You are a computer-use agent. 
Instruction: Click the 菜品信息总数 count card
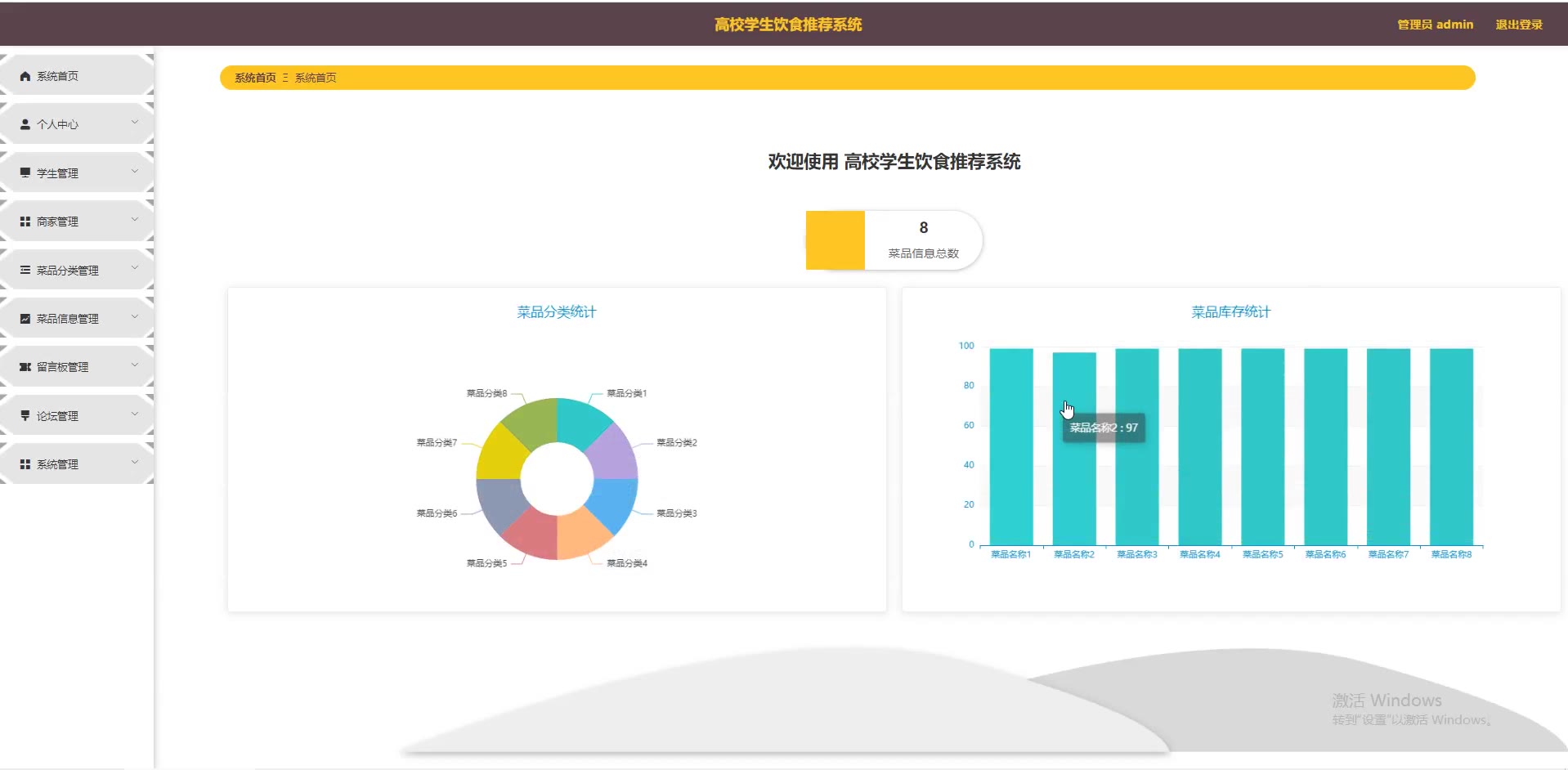click(894, 240)
